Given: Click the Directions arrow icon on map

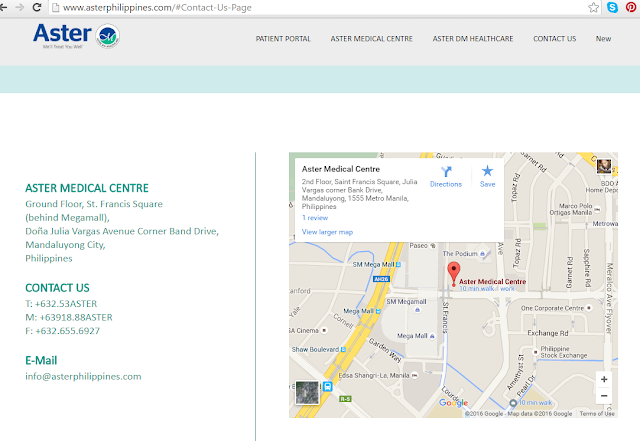Looking at the screenshot, I should point(446,172).
